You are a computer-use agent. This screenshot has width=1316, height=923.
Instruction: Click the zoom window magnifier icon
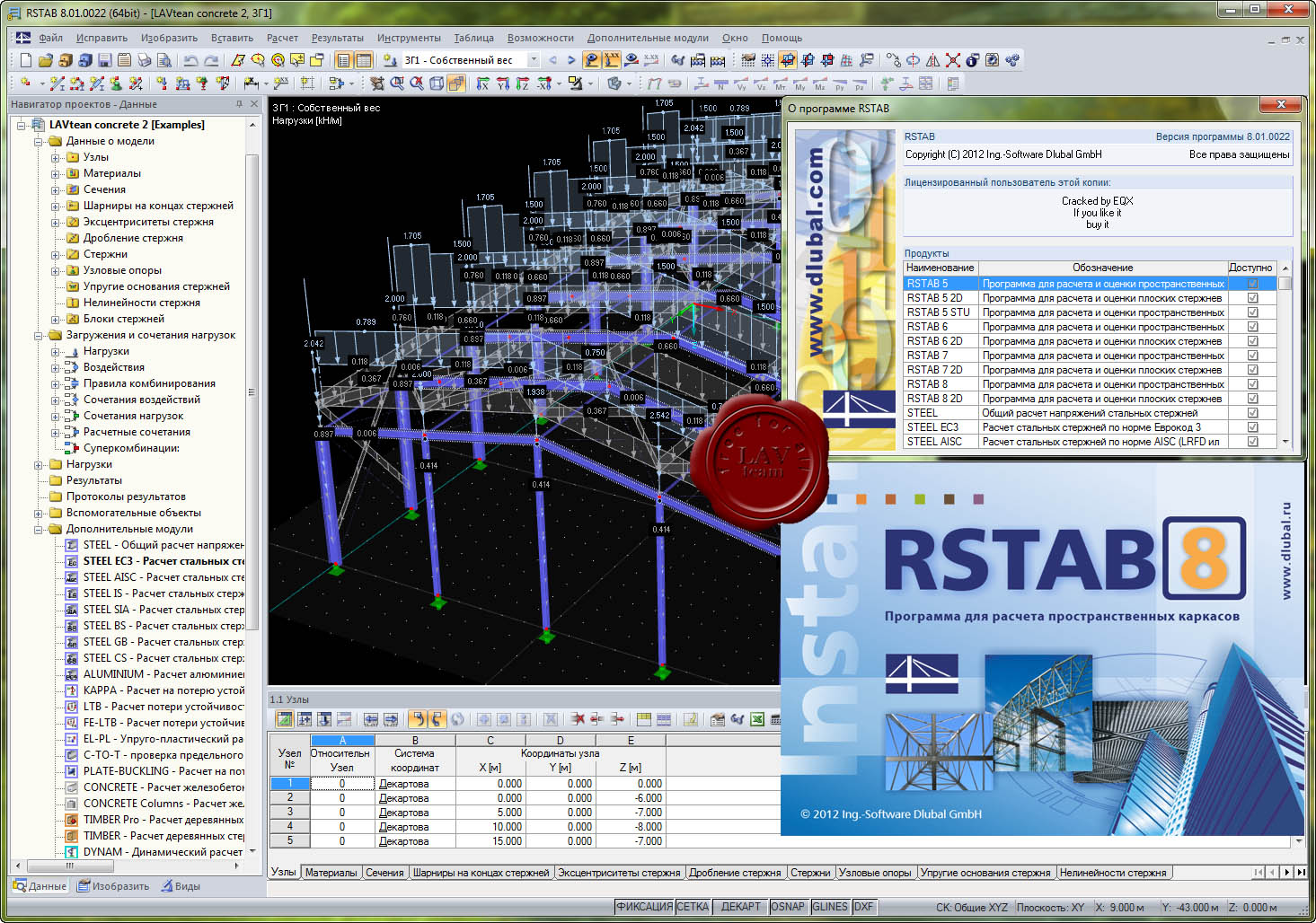(396, 84)
